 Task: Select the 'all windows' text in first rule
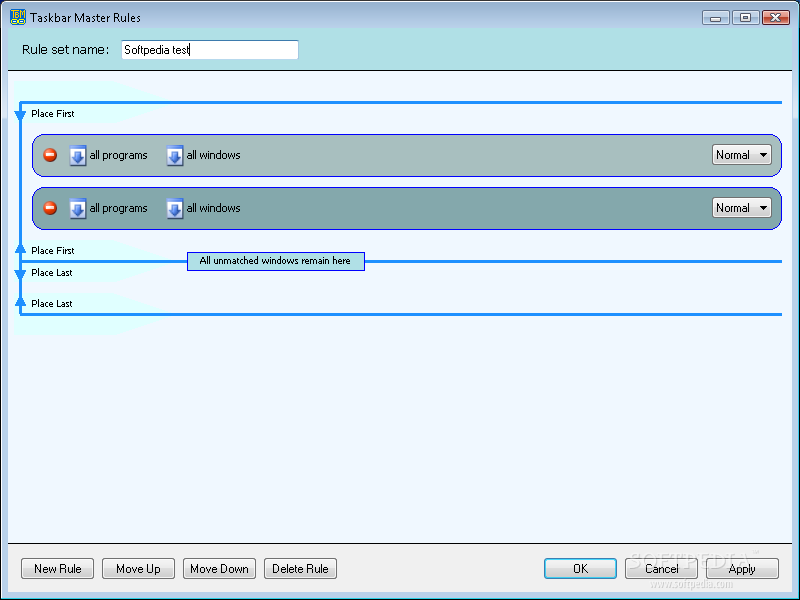coord(213,155)
